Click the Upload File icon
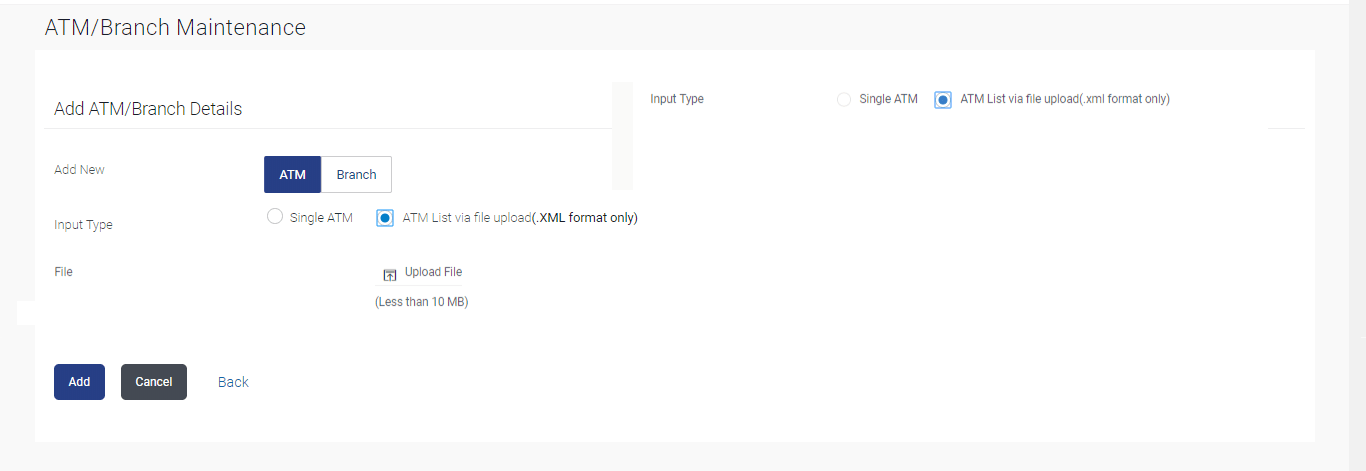The width and height of the screenshot is (1366, 471). pos(390,275)
